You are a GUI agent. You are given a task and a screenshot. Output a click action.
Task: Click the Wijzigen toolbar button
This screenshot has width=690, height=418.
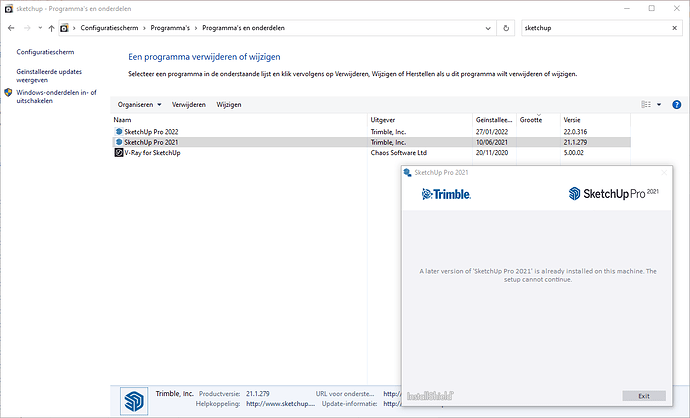pos(229,105)
